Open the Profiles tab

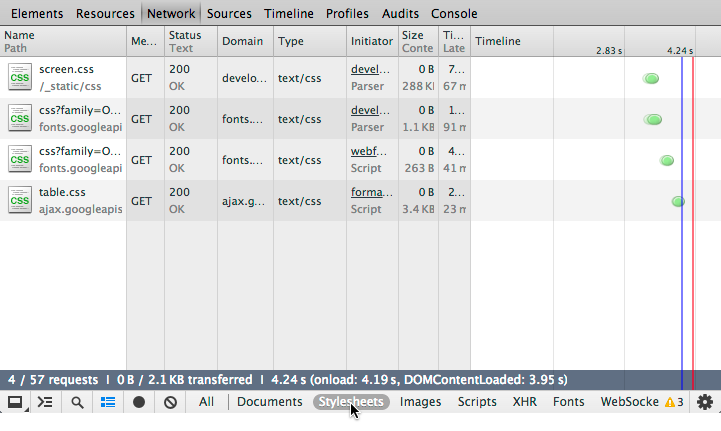pos(347,14)
